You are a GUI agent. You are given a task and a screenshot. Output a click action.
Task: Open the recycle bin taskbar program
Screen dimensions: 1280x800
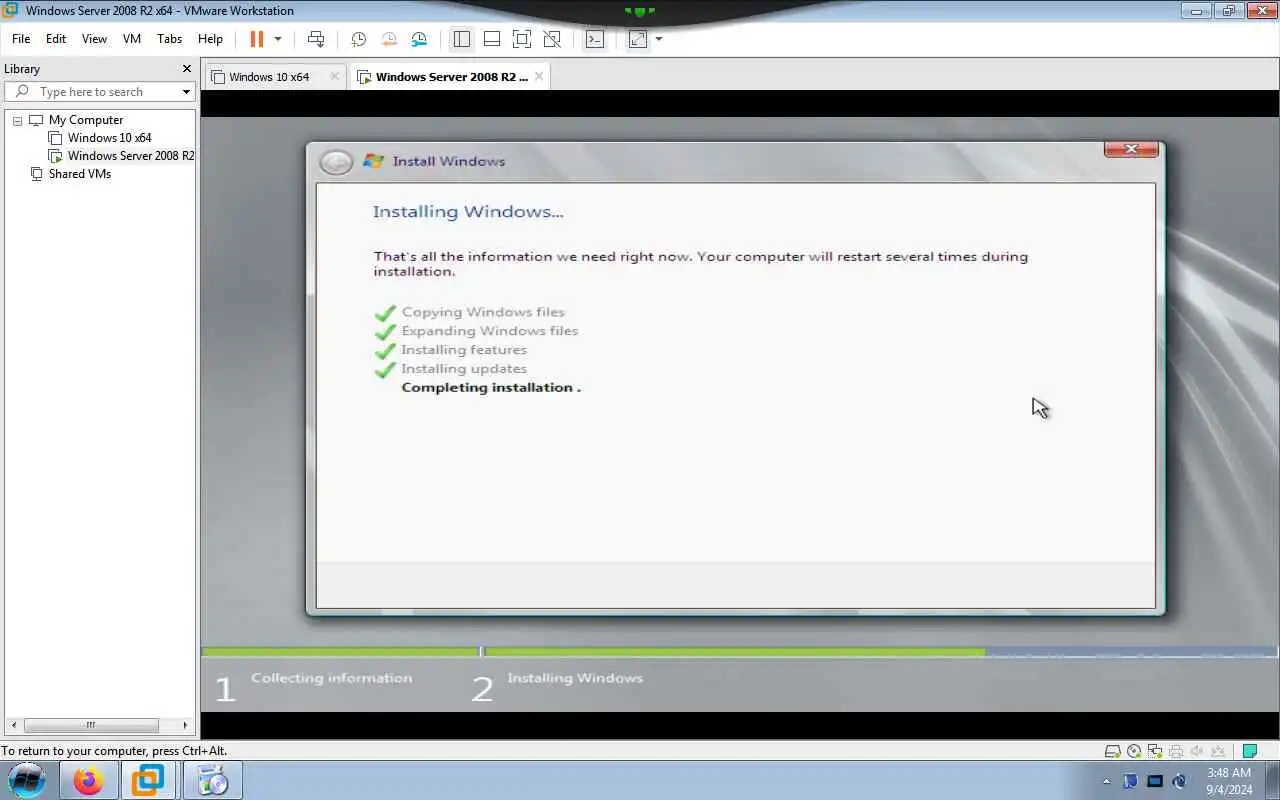point(212,780)
